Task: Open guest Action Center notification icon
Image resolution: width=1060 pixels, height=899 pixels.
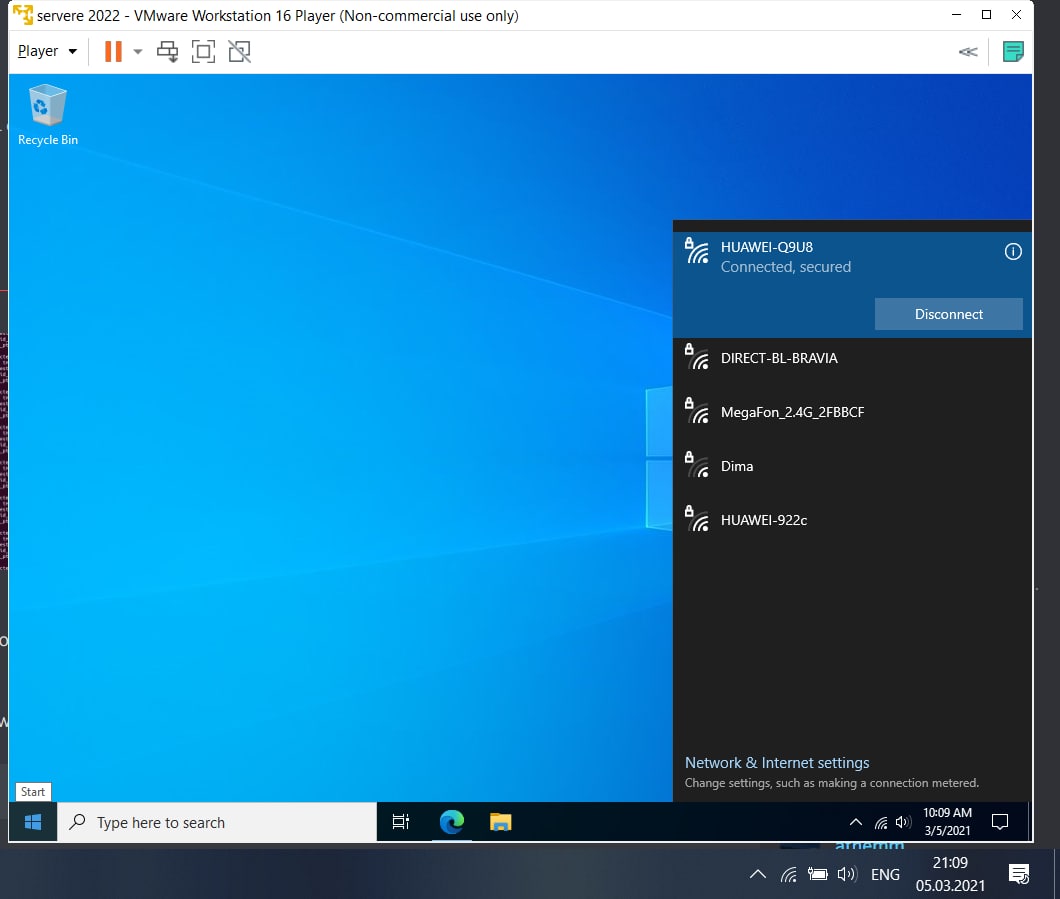Action: point(1000,822)
